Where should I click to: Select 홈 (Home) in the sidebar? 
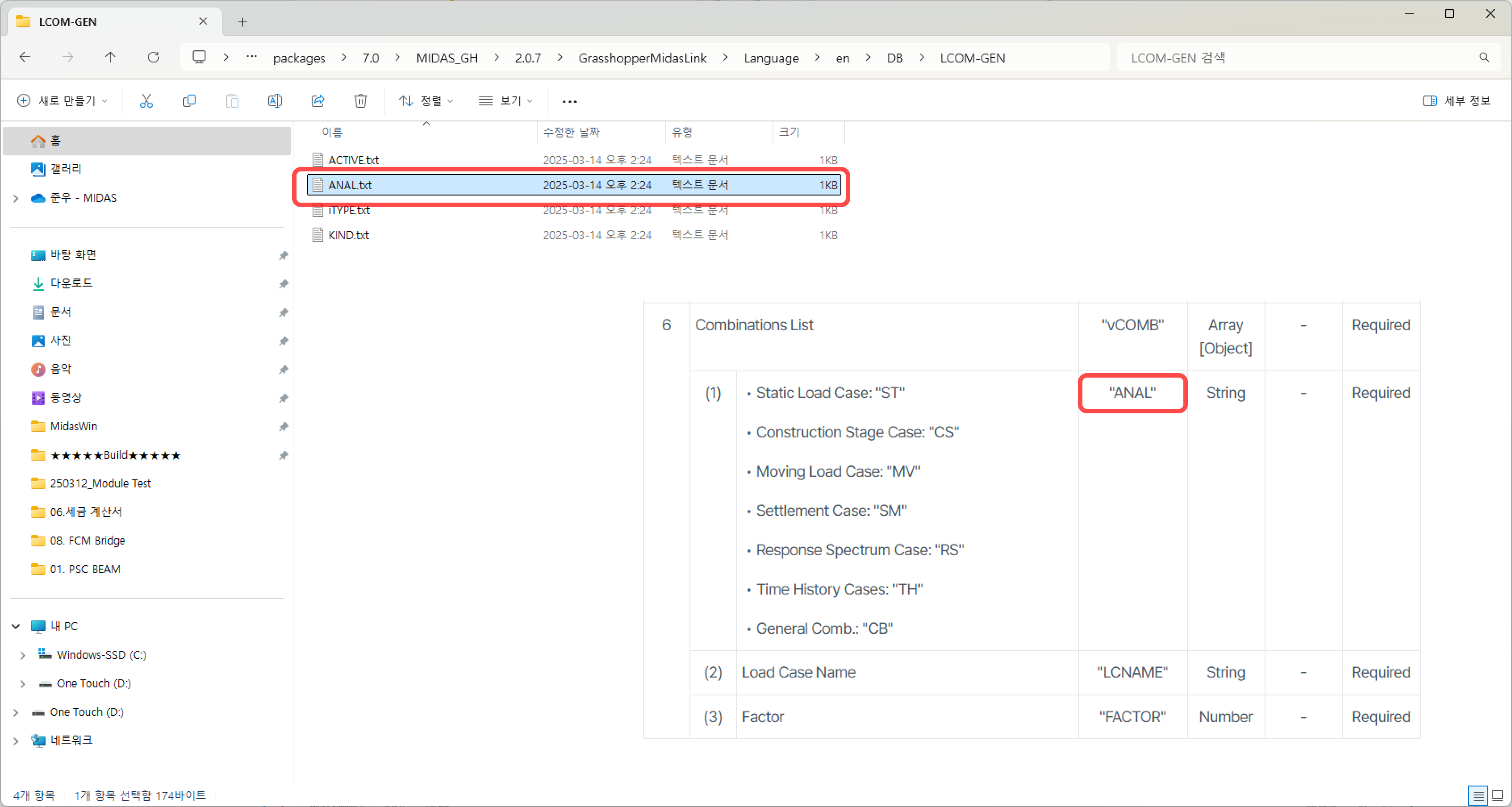[x=147, y=141]
